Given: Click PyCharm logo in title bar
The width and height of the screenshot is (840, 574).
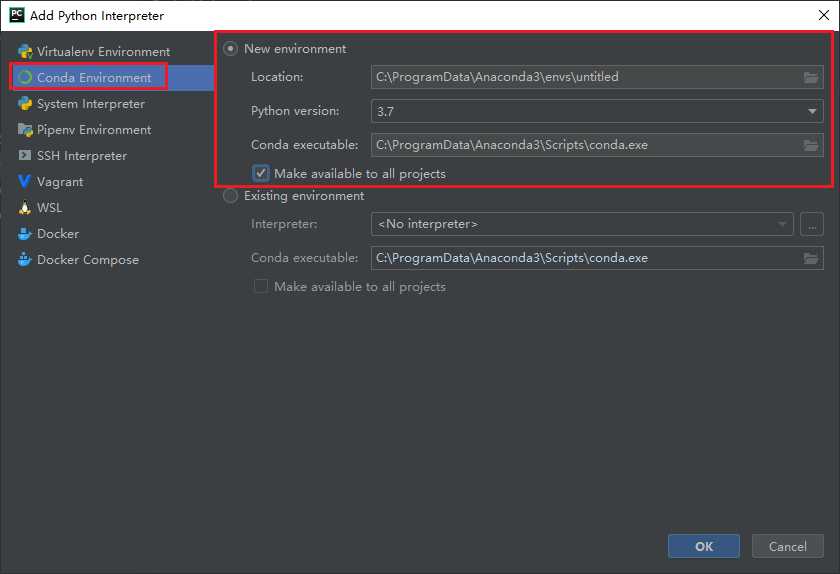Looking at the screenshot, I should (x=17, y=14).
